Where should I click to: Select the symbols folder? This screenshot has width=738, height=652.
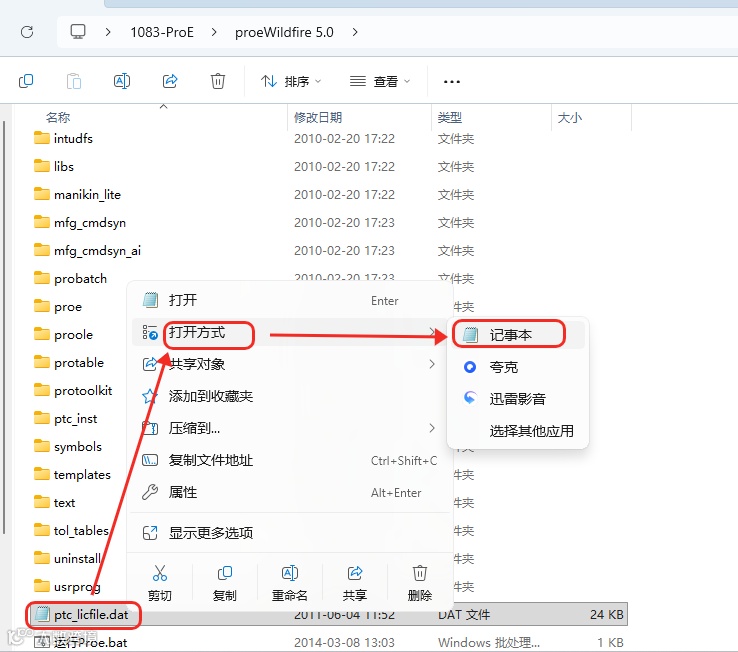(68, 446)
